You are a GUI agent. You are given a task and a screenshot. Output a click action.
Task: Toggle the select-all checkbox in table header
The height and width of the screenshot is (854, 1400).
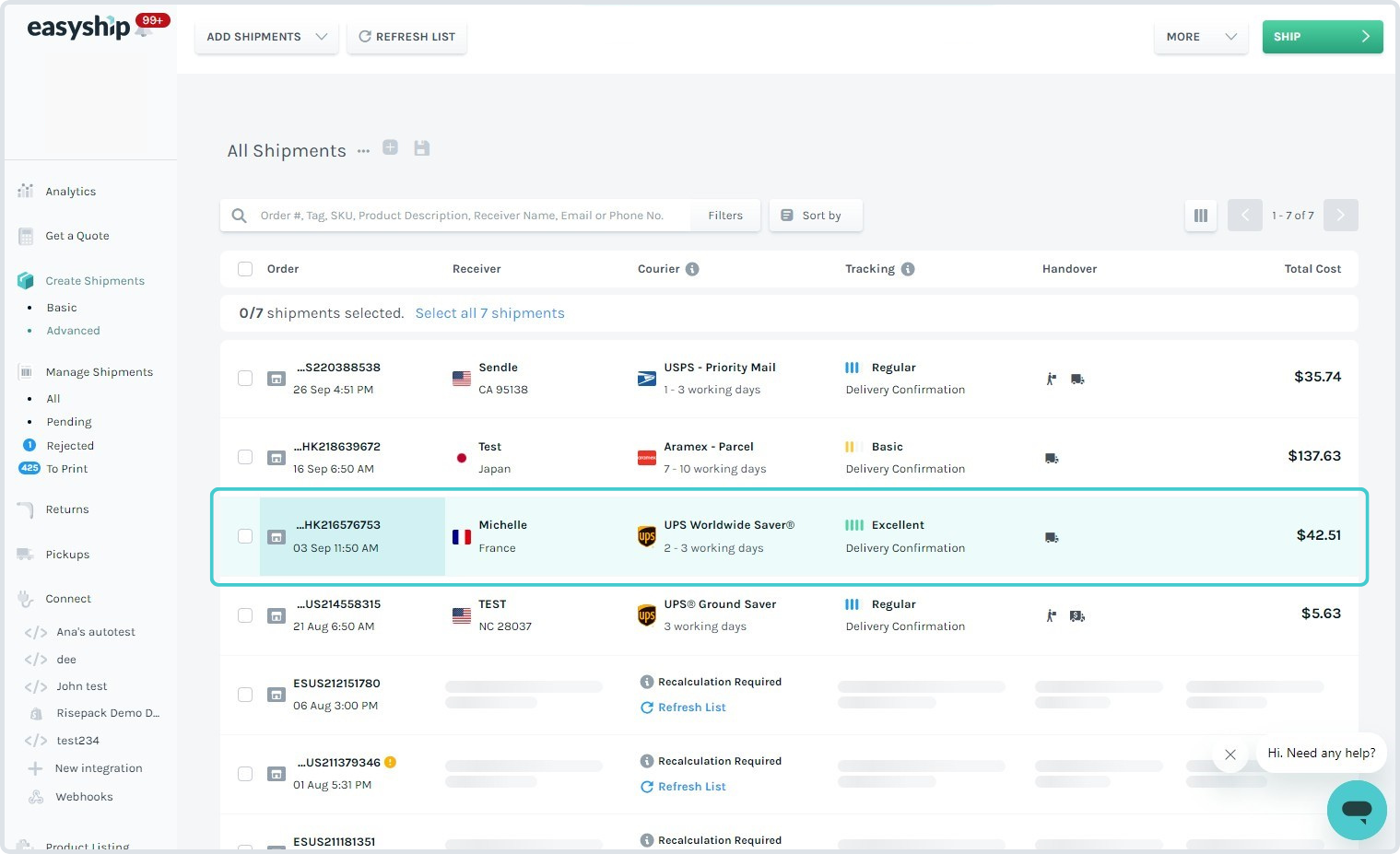tap(245, 269)
